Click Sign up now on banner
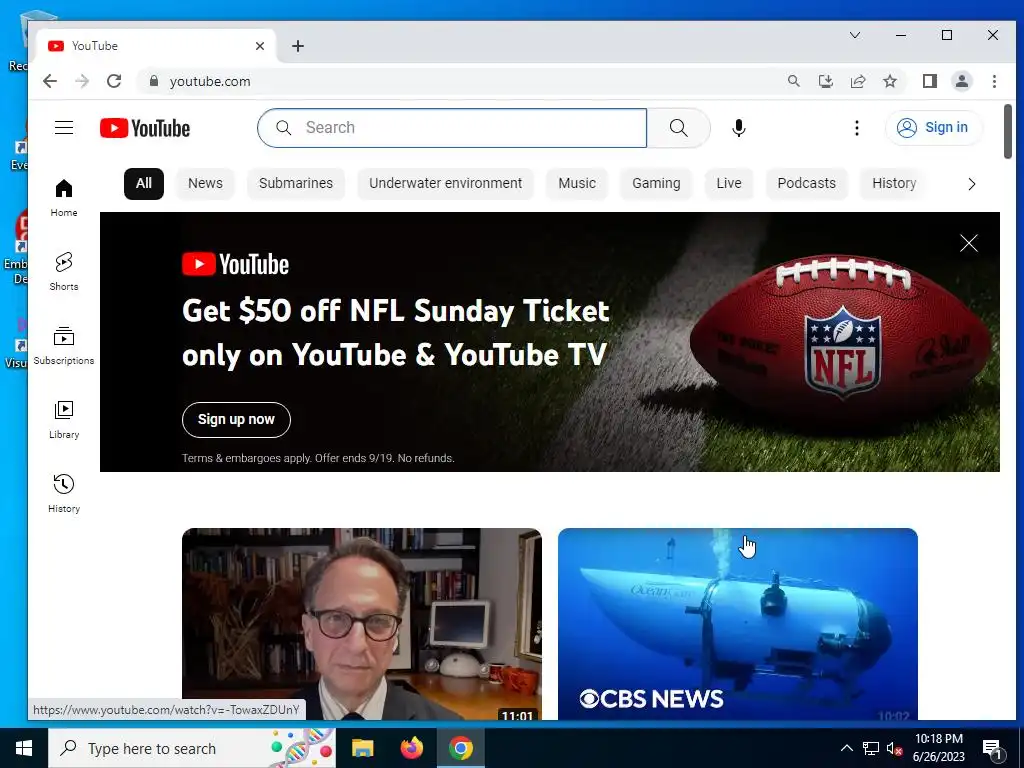 click(x=236, y=420)
